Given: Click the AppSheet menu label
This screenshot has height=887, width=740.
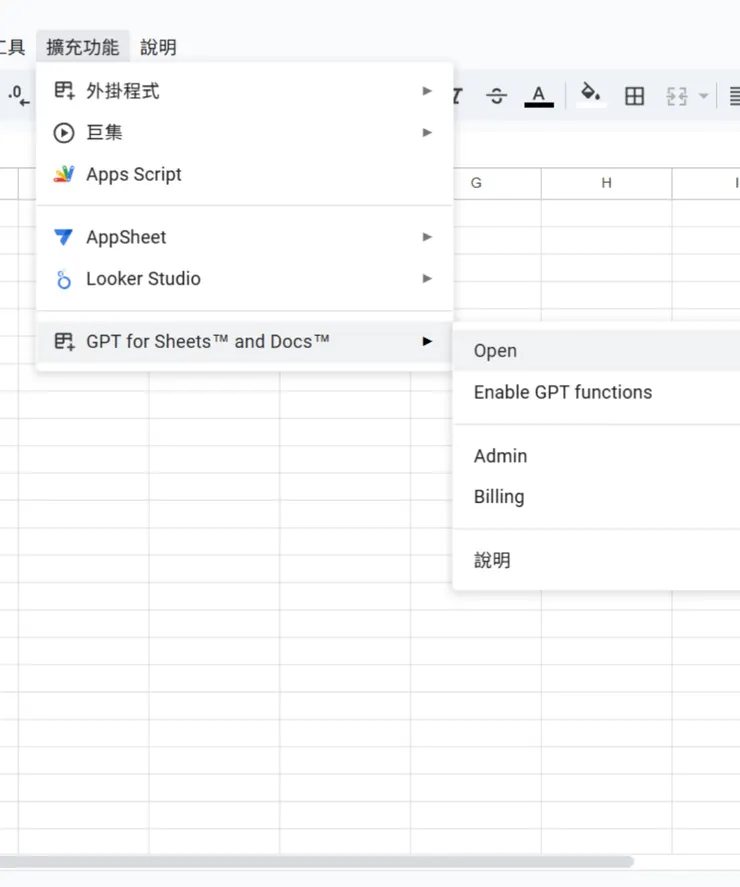Looking at the screenshot, I should 126,237.
